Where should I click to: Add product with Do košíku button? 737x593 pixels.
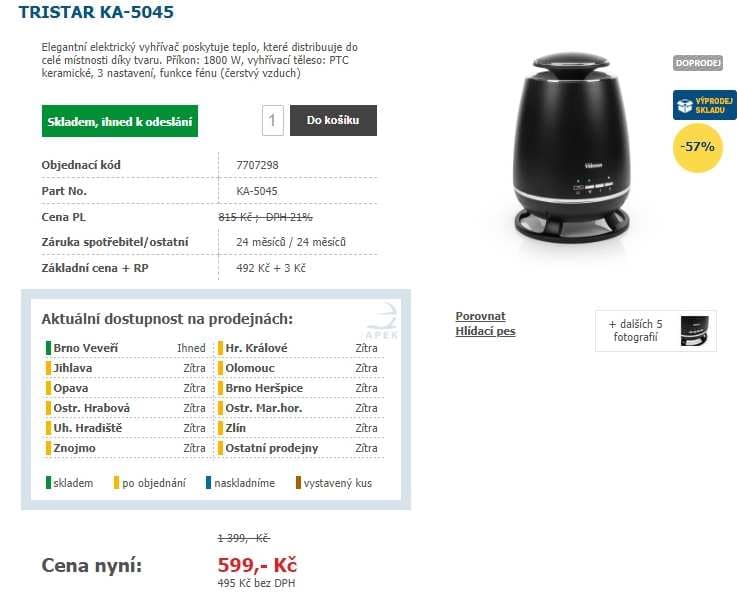[x=333, y=120]
